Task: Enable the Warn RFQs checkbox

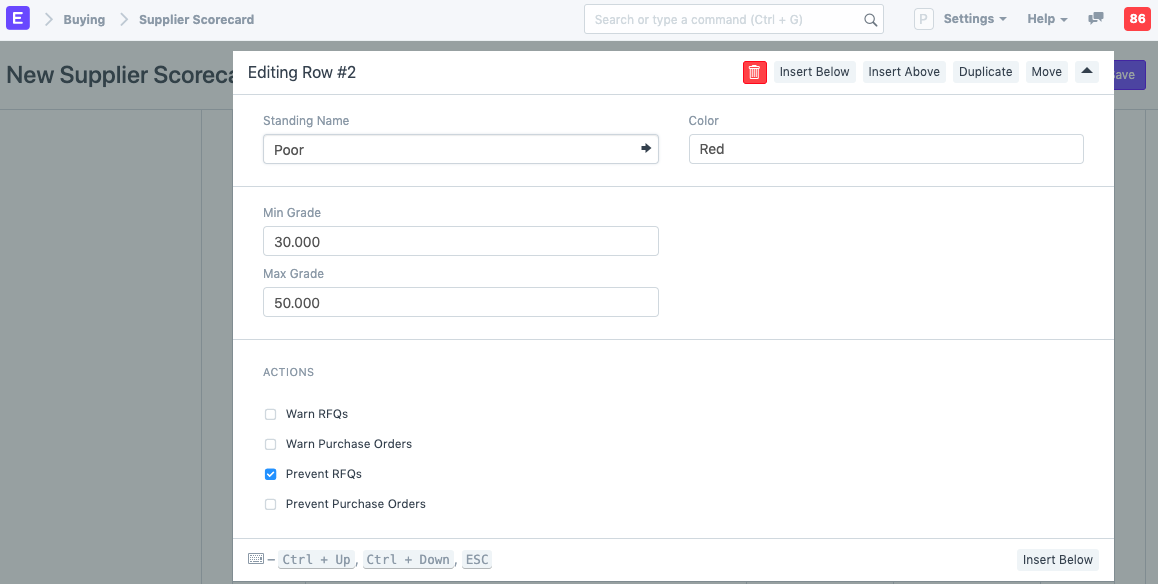Action: pos(270,413)
